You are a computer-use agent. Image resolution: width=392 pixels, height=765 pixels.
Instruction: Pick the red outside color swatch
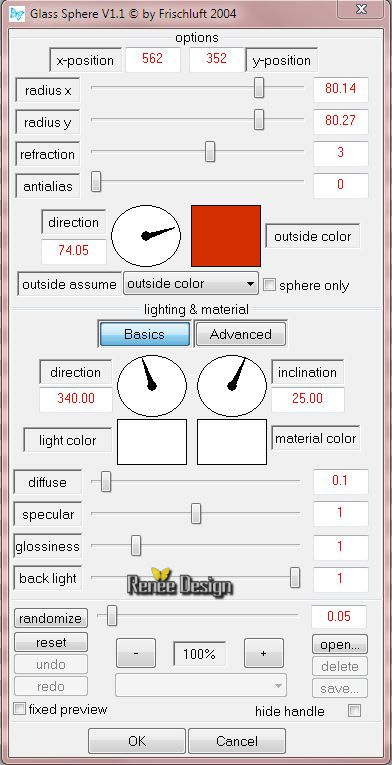pos(226,236)
